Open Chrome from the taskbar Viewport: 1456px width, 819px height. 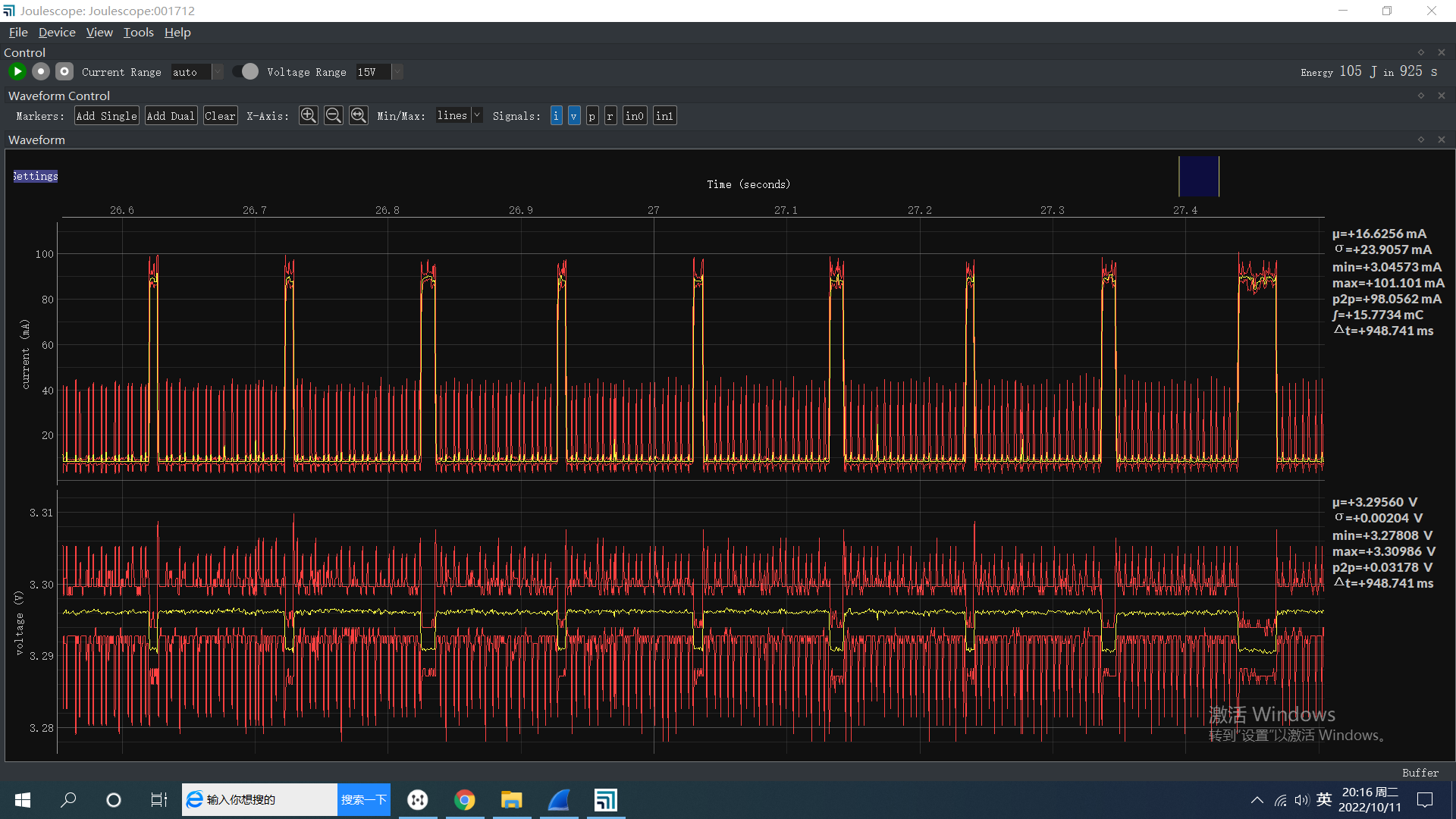point(465,800)
